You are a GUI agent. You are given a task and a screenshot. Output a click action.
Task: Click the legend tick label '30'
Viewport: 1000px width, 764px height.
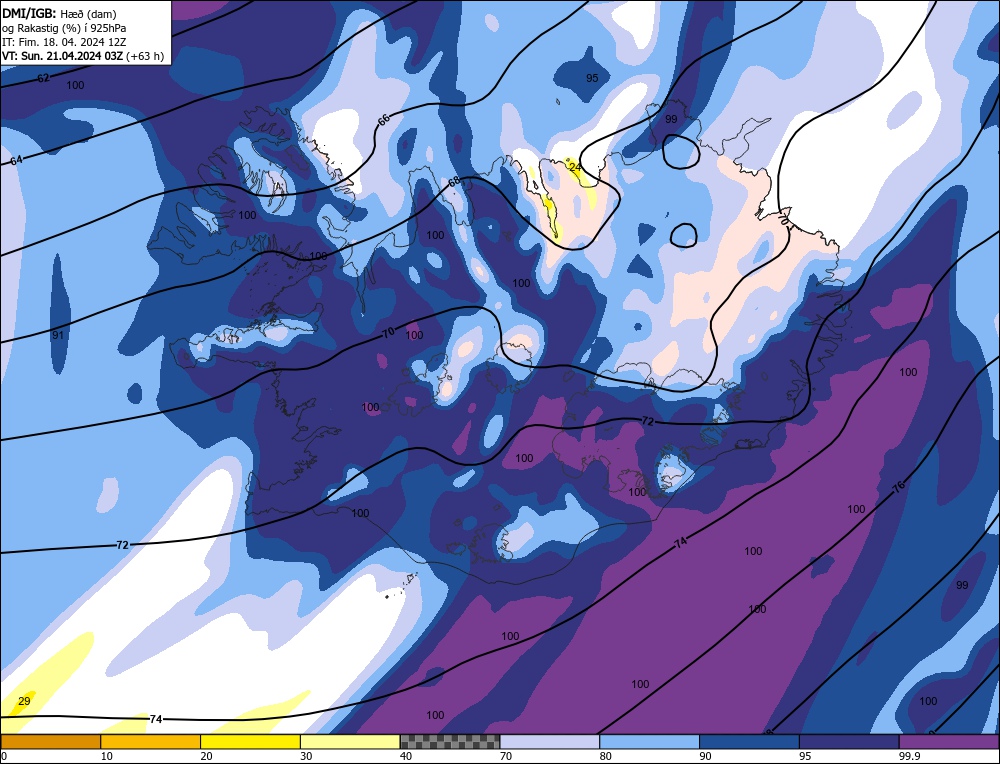tap(306, 756)
